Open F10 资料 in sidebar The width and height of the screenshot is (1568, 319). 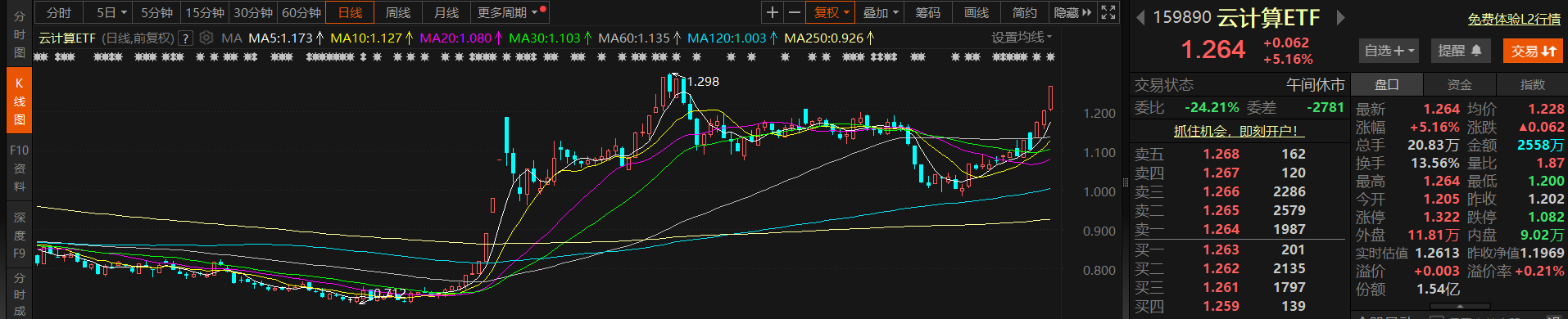click(19, 168)
